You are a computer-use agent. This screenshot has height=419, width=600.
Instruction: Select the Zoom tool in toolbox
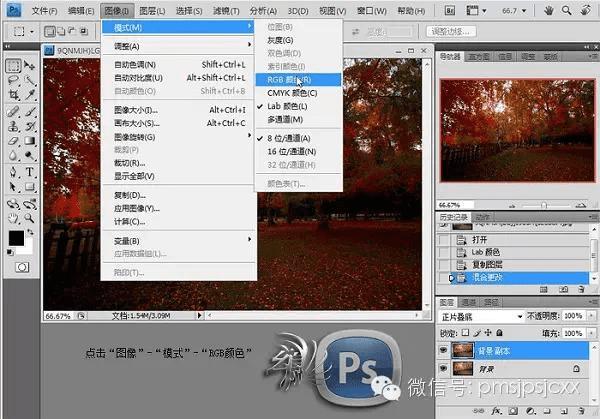(29, 218)
